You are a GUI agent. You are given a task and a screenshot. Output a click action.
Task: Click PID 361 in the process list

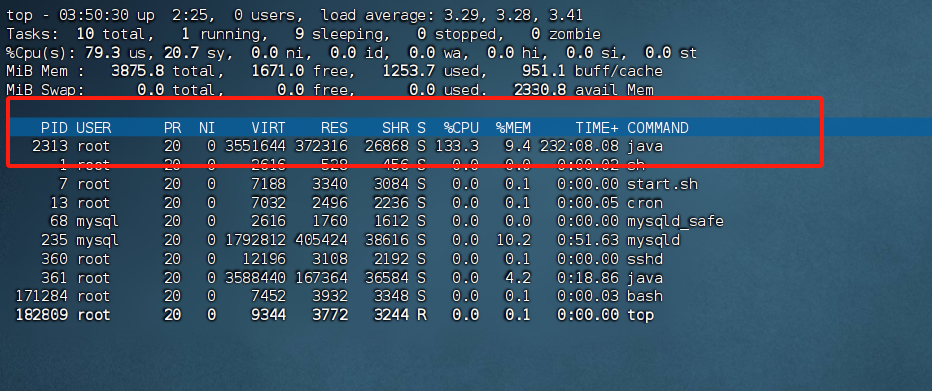54,278
